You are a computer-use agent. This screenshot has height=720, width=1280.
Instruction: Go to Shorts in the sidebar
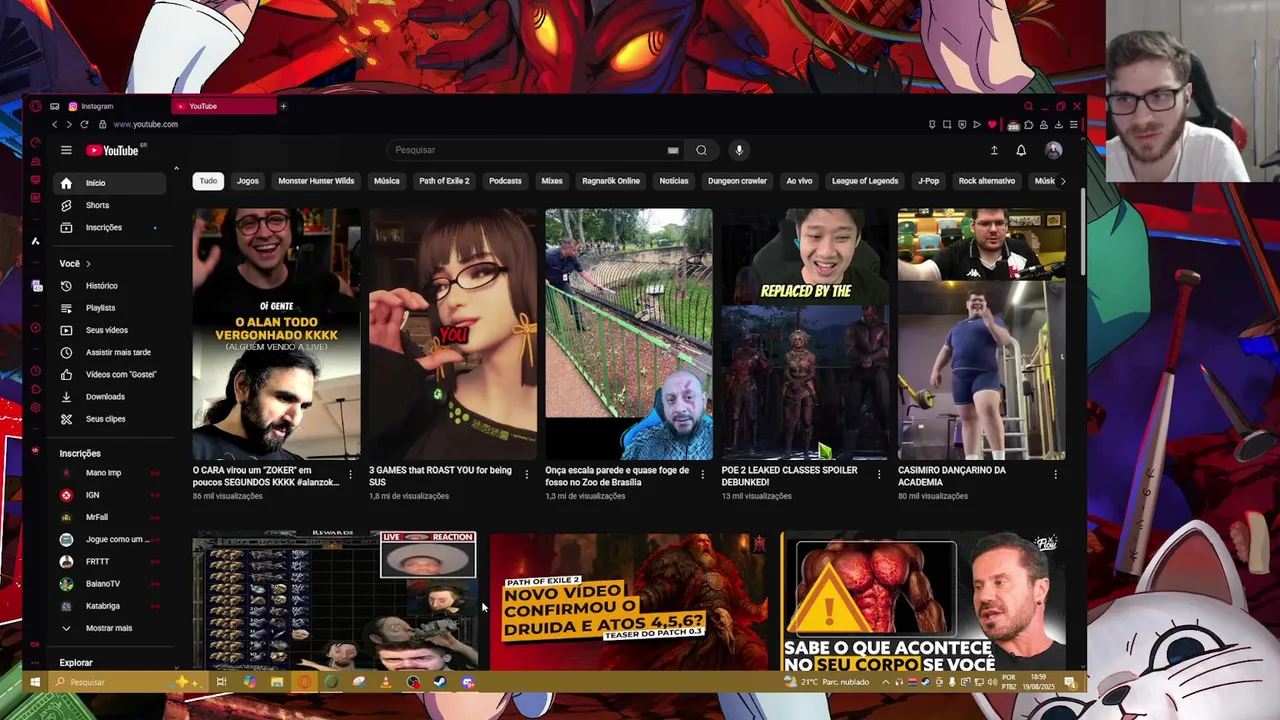coord(110,205)
